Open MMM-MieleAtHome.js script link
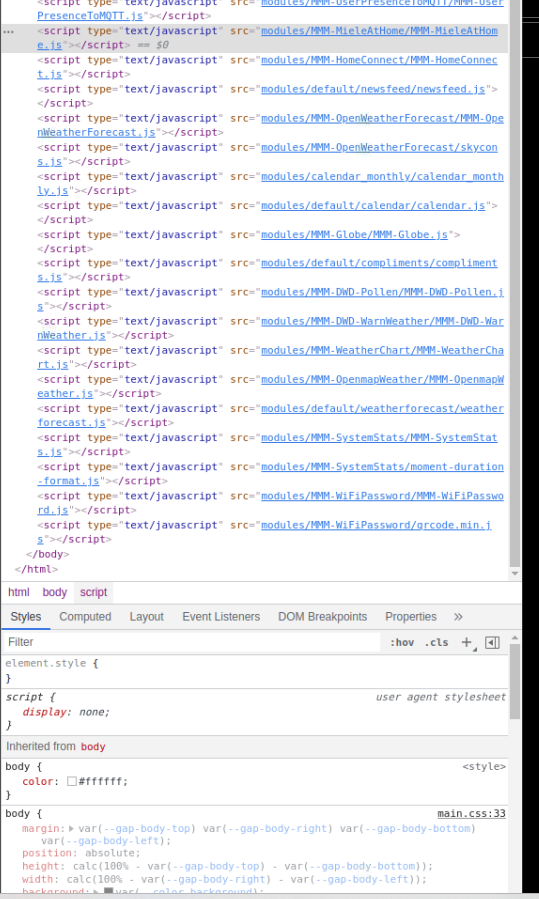 pyautogui.click(x=380, y=30)
